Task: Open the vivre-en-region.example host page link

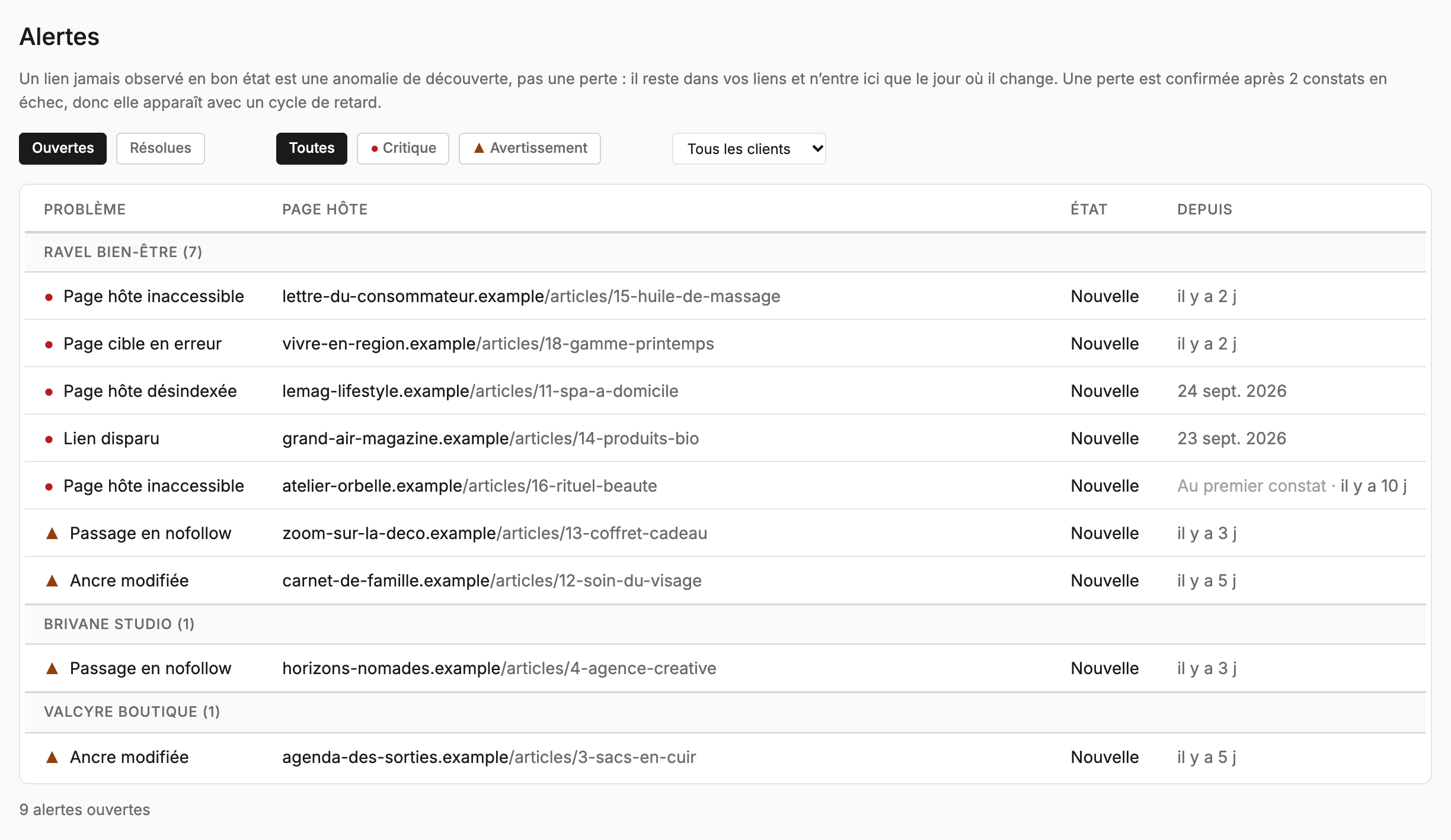Action: click(498, 344)
